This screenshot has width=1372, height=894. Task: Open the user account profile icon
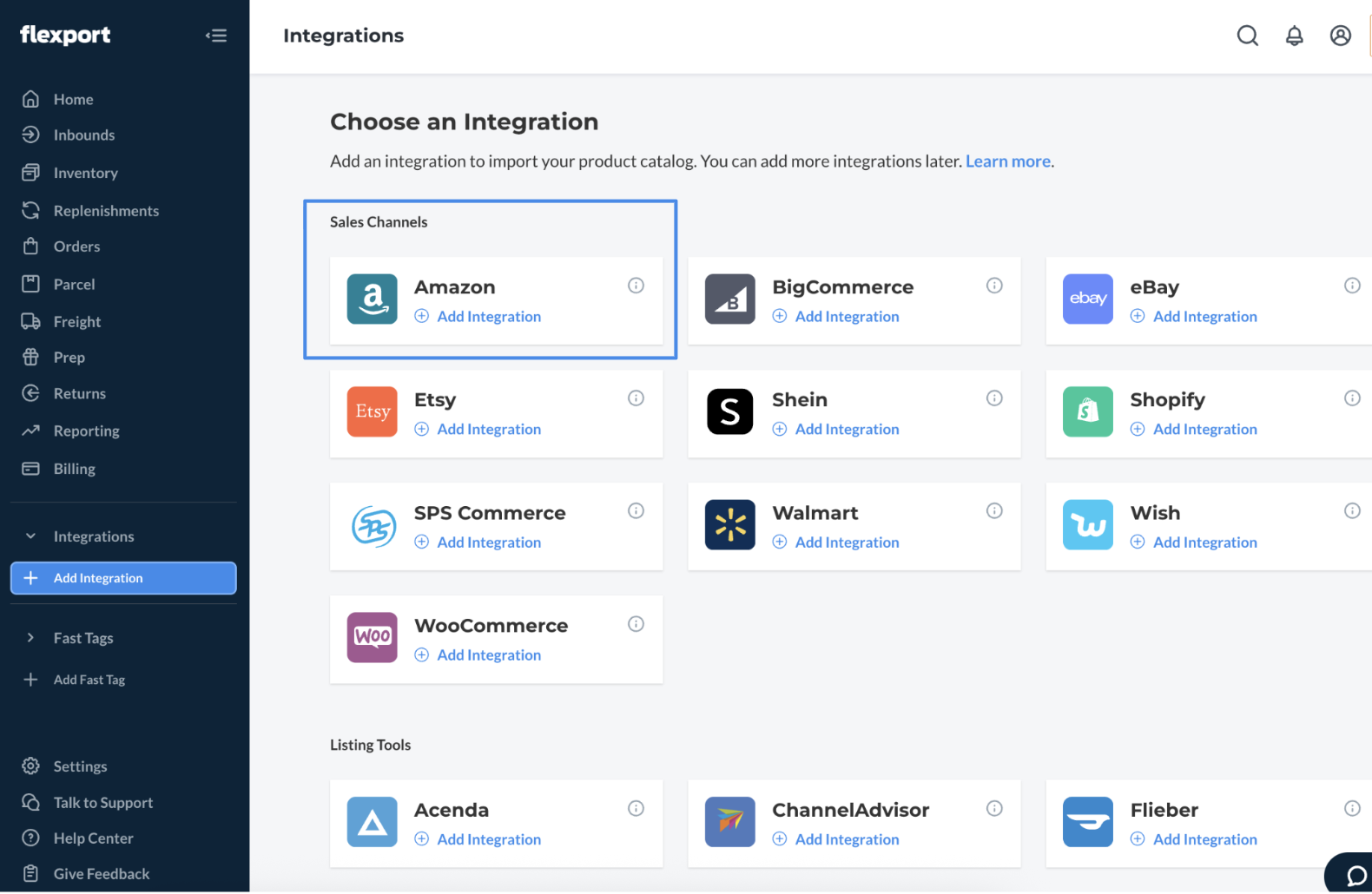tap(1341, 36)
